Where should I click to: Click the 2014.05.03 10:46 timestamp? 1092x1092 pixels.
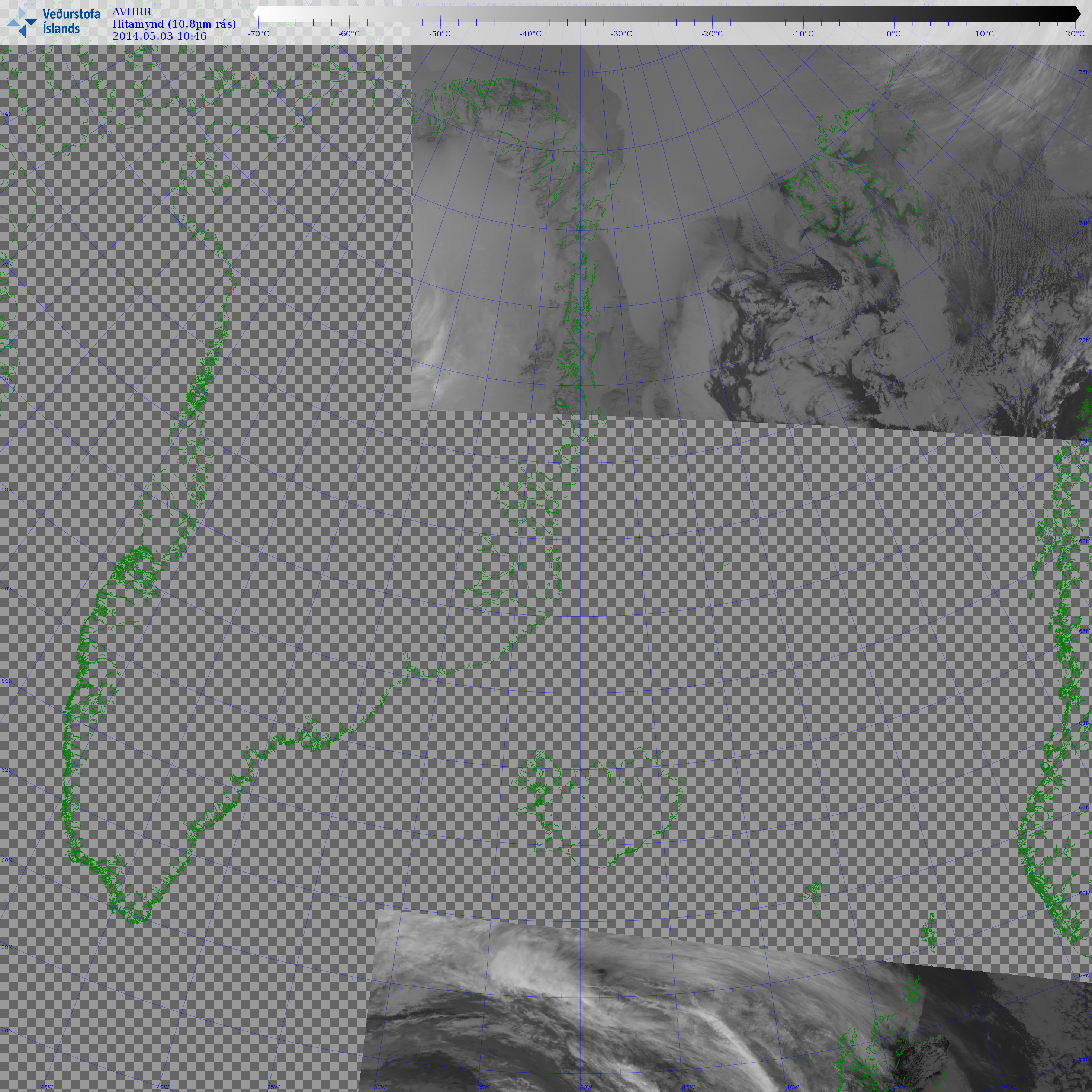coord(159,36)
